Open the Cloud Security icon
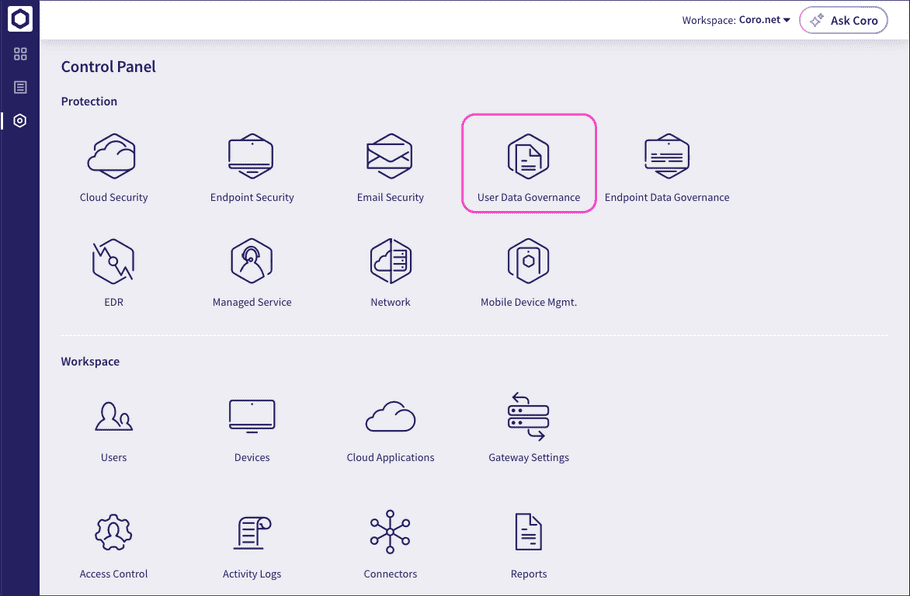 point(111,156)
